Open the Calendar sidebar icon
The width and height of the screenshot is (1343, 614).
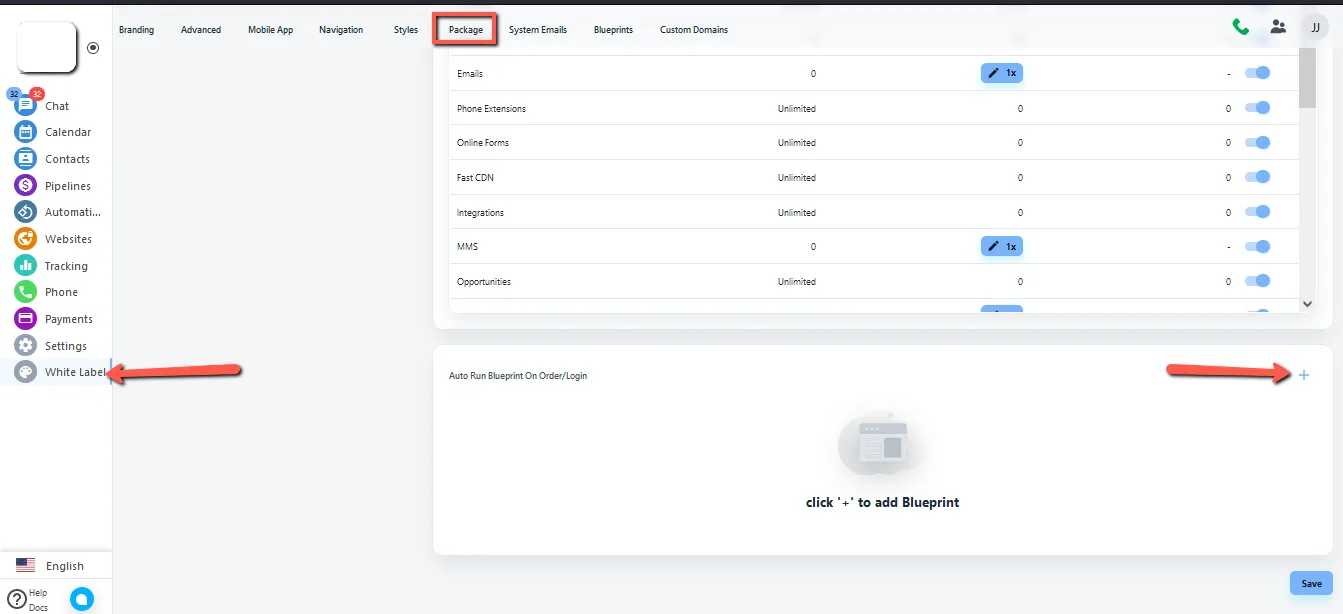pyautogui.click(x=25, y=132)
